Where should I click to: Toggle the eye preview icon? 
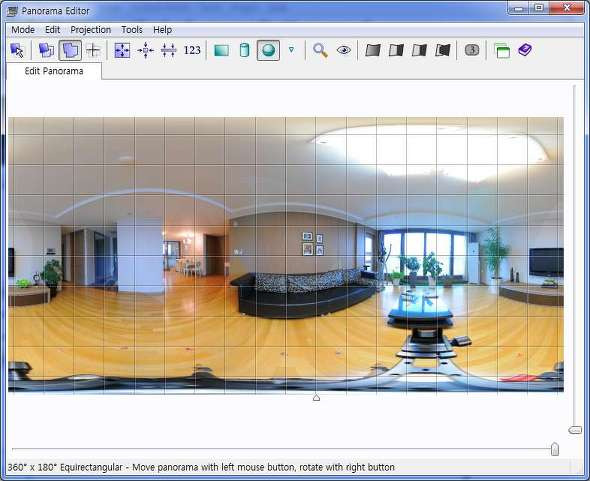344,50
